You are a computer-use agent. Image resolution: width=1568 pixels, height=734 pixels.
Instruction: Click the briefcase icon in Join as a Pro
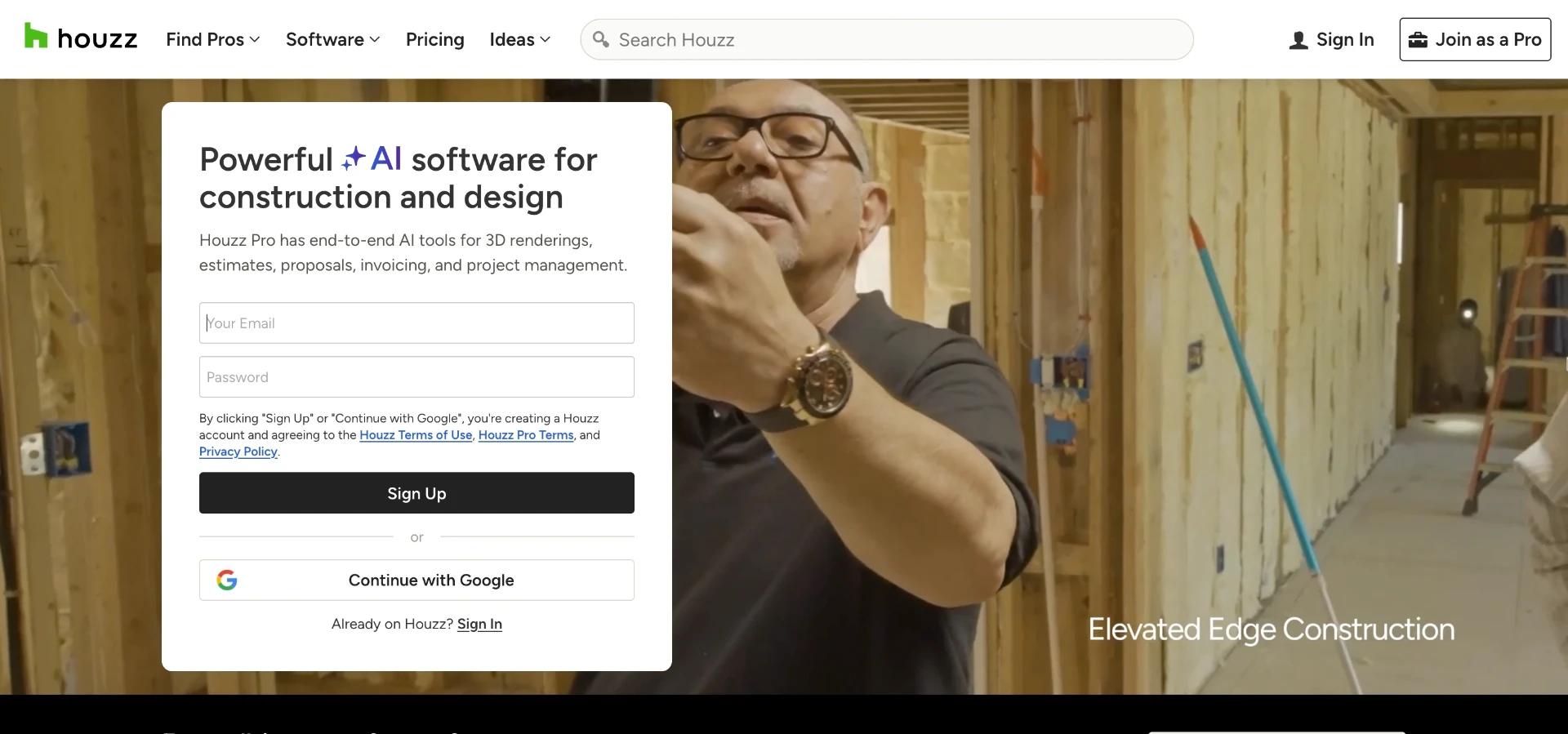tap(1419, 39)
